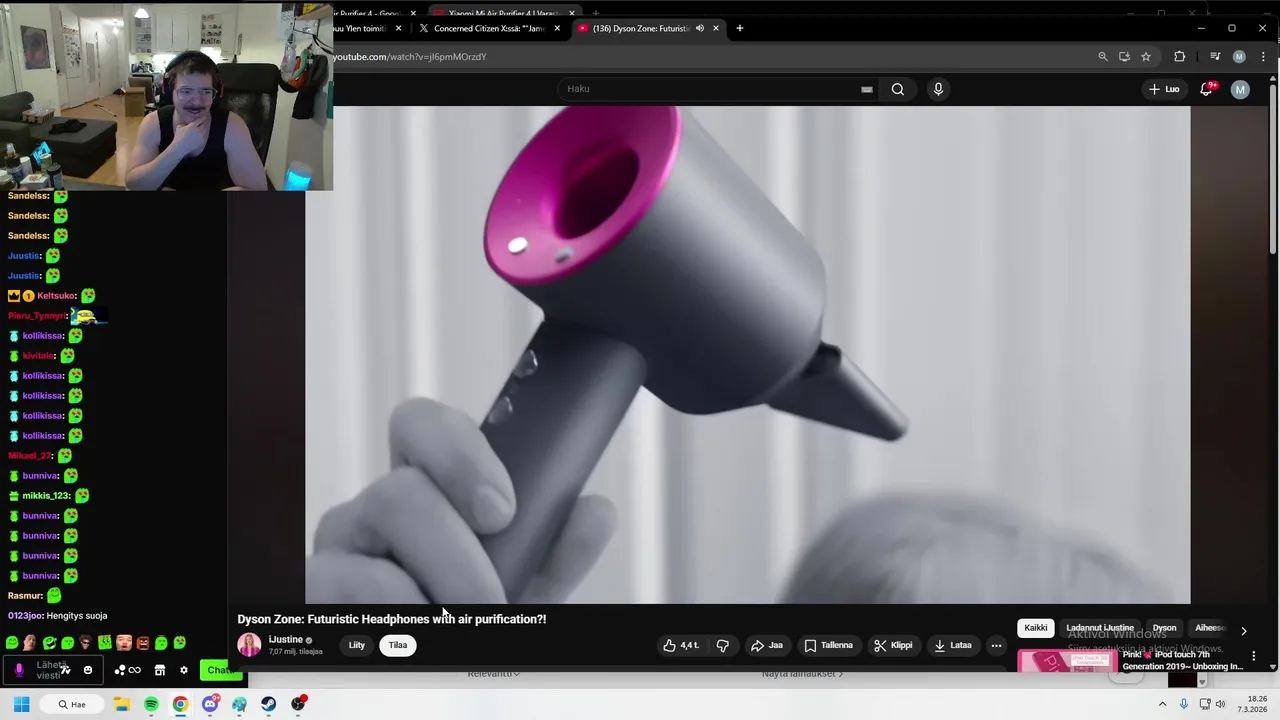Save video with Tallenna button

pos(829,645)
